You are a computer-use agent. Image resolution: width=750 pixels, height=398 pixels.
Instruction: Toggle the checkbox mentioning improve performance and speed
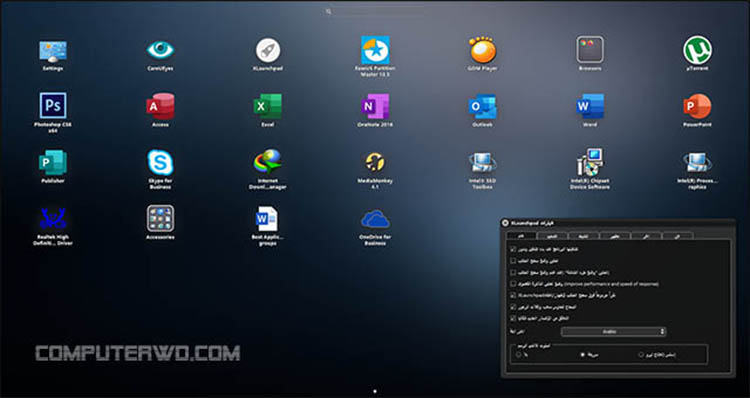click(513, 284)
